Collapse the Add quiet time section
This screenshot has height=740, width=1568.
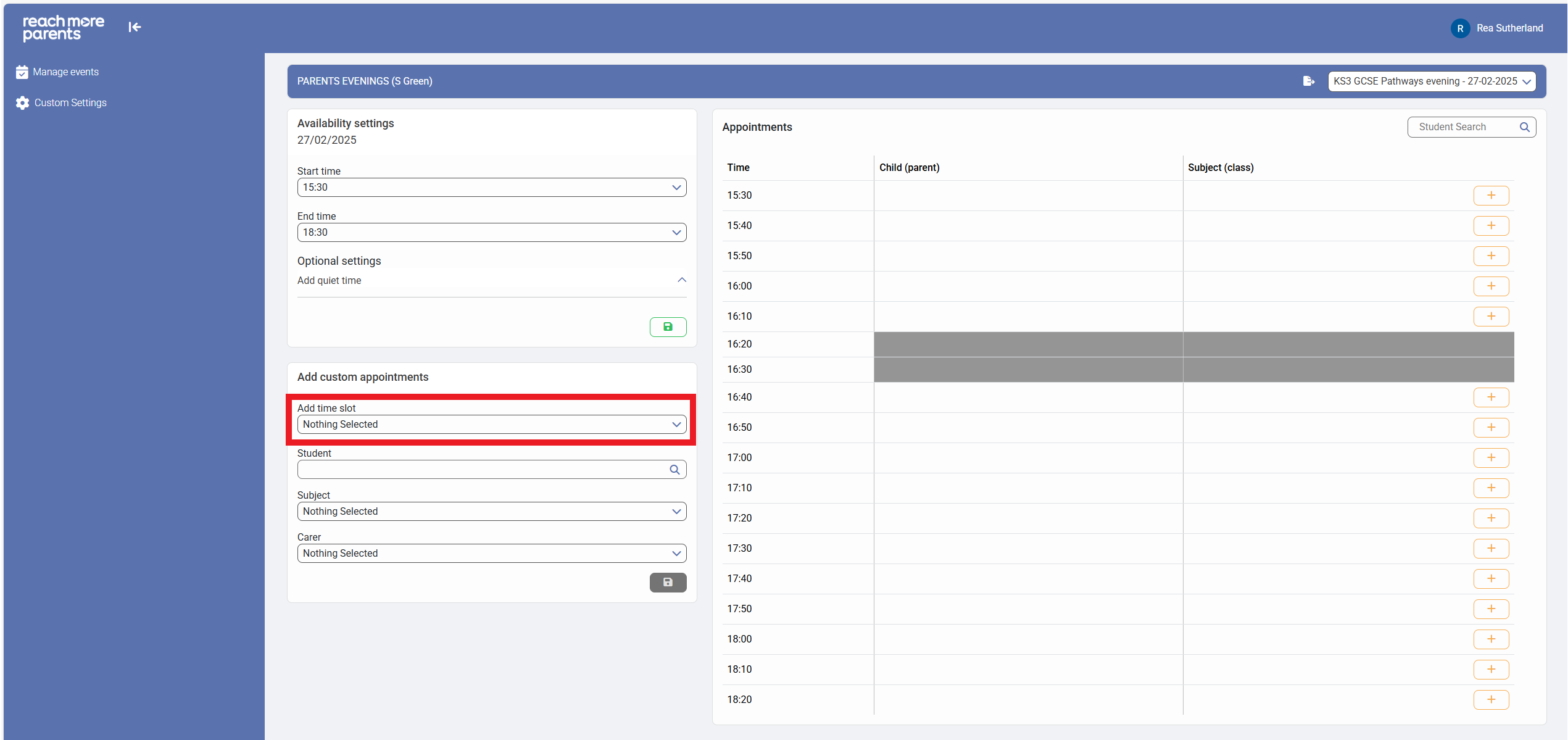coord(681,280)
